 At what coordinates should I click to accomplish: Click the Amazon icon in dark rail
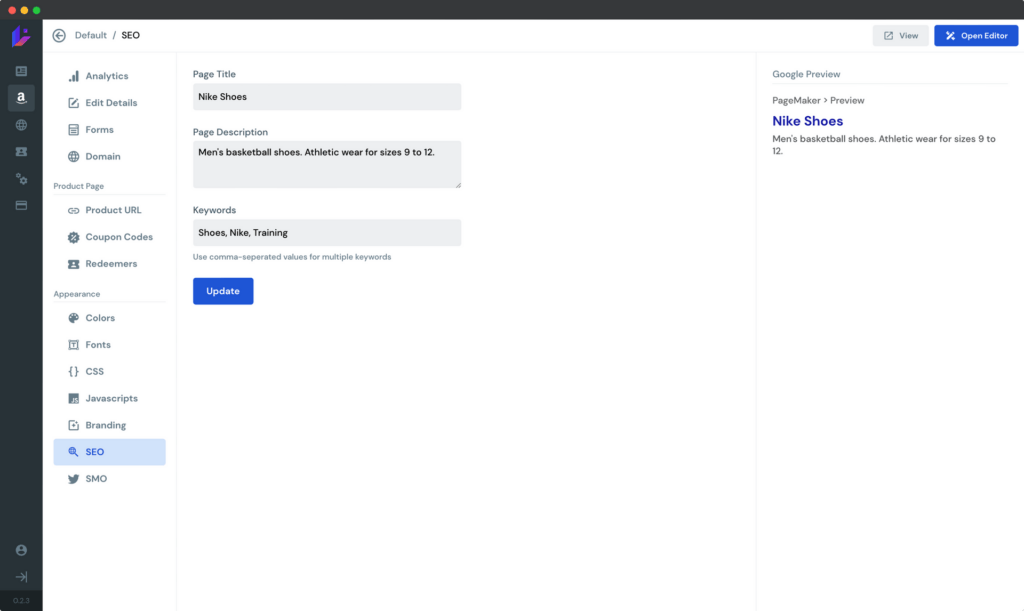21,98
